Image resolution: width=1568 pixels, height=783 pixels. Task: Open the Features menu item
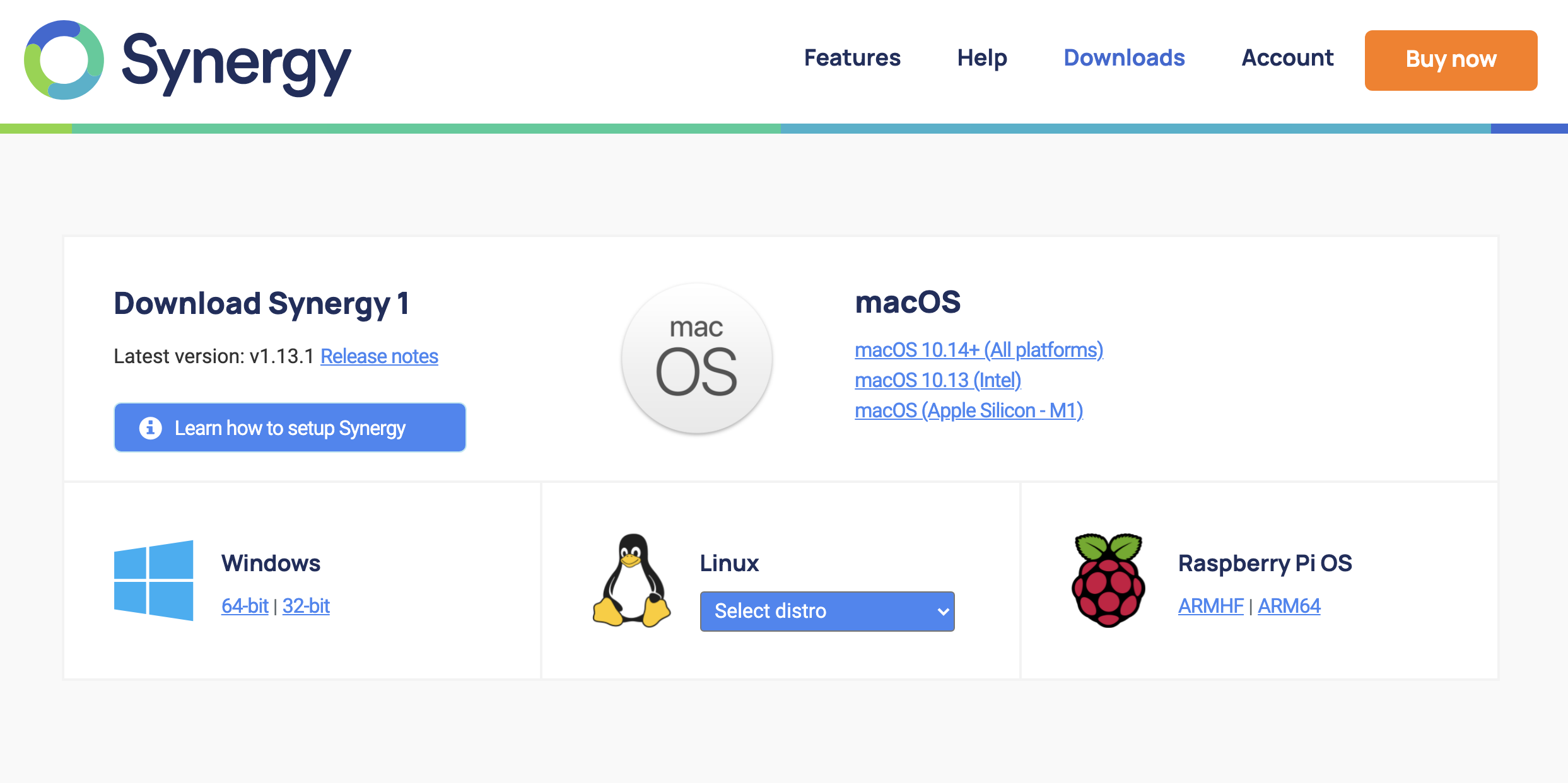point(852,58)
